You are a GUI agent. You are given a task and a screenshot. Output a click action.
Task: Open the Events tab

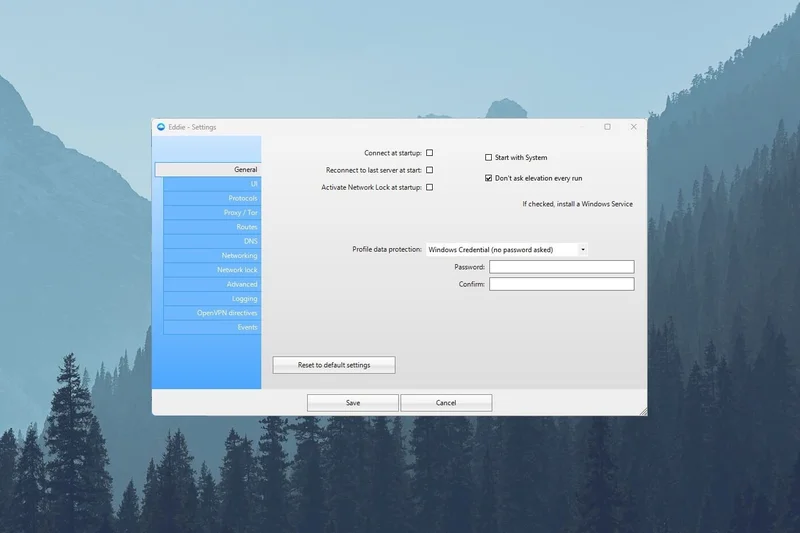click(212, 327)
